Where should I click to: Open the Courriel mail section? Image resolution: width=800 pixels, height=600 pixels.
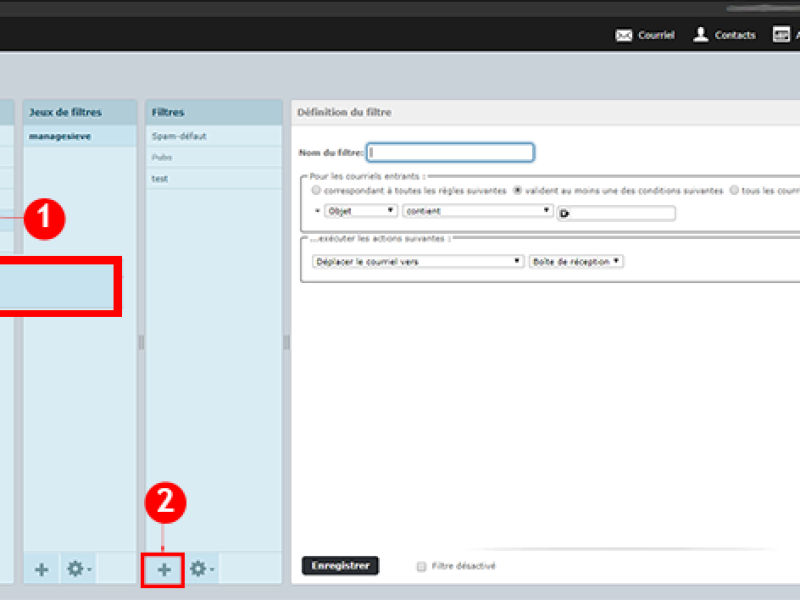[x=645, y=35]
